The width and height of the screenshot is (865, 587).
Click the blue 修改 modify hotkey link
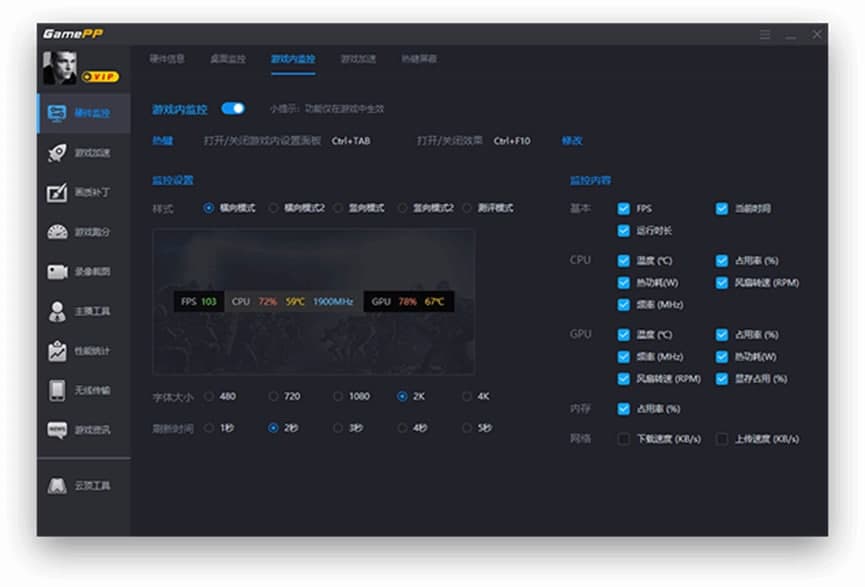(x=572, y=141)
